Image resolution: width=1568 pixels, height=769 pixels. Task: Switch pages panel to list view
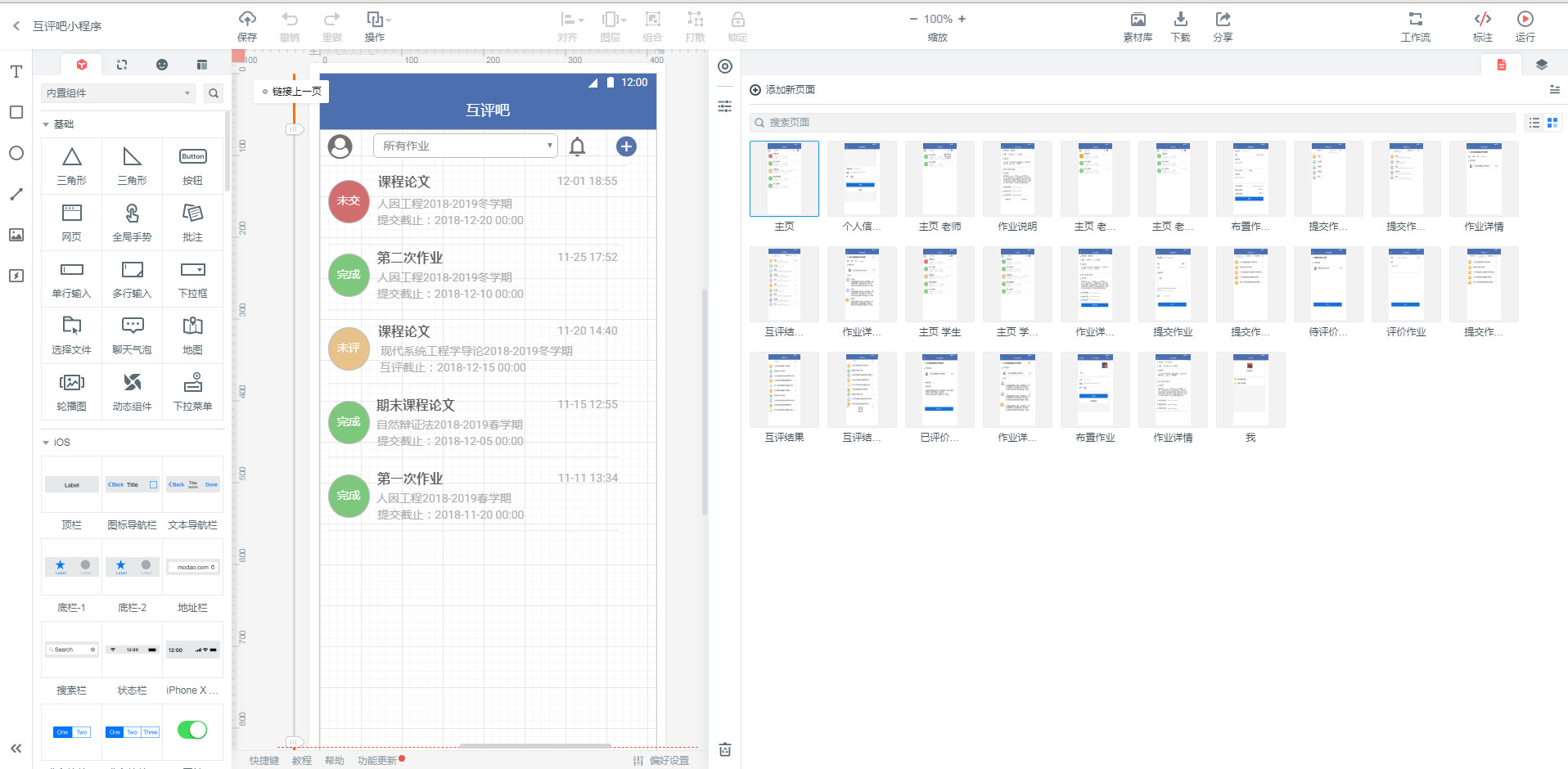[1534, 123]
